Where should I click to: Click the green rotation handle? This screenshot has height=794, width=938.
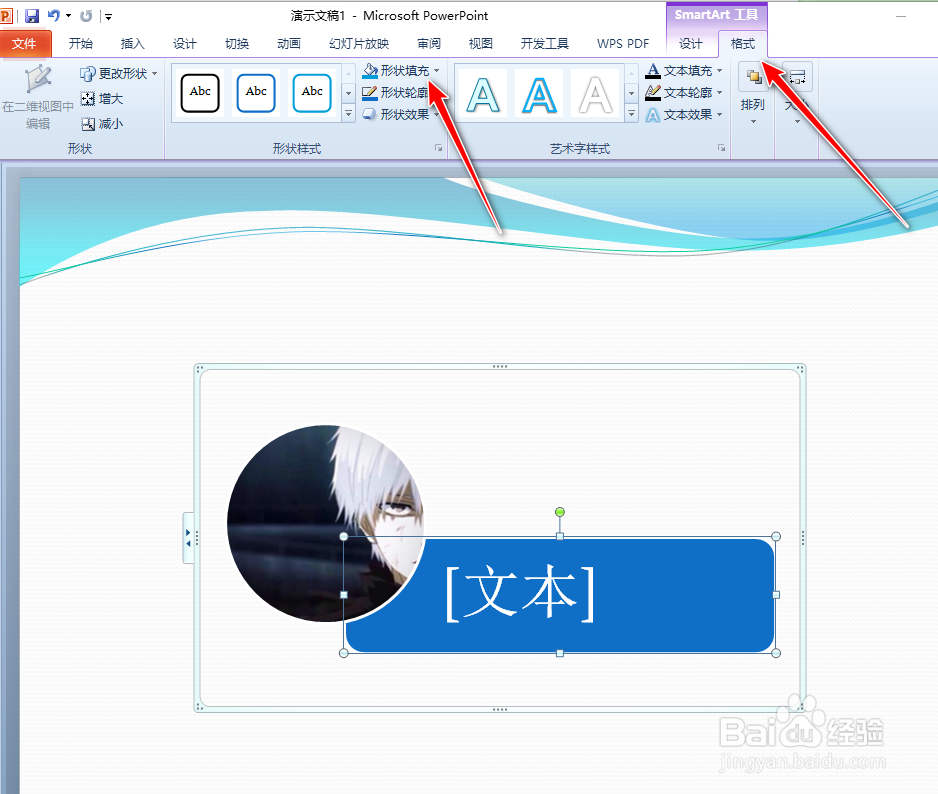[x=559, y=512]
